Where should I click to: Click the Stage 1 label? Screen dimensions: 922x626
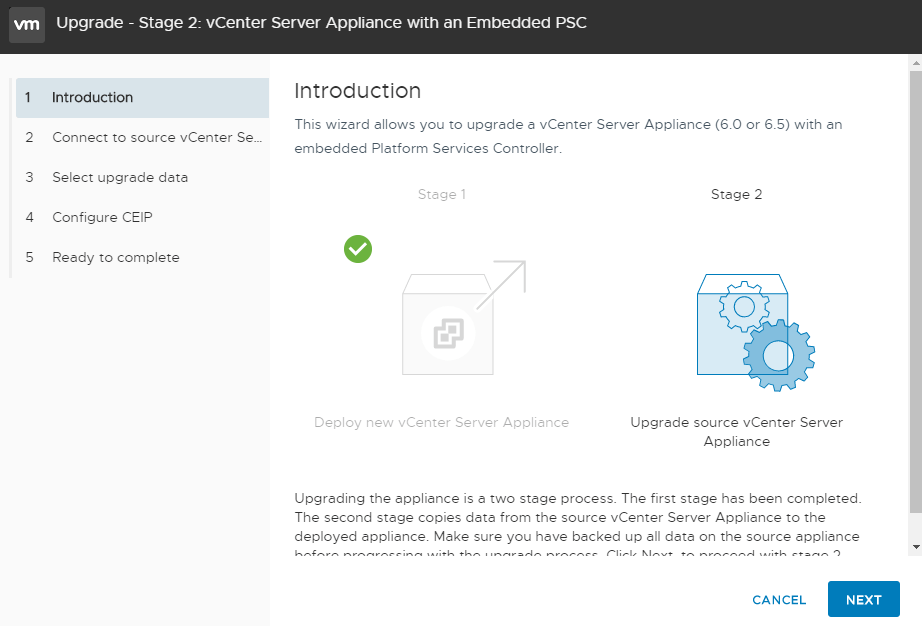pyautogui.click(x=442, y=195)
